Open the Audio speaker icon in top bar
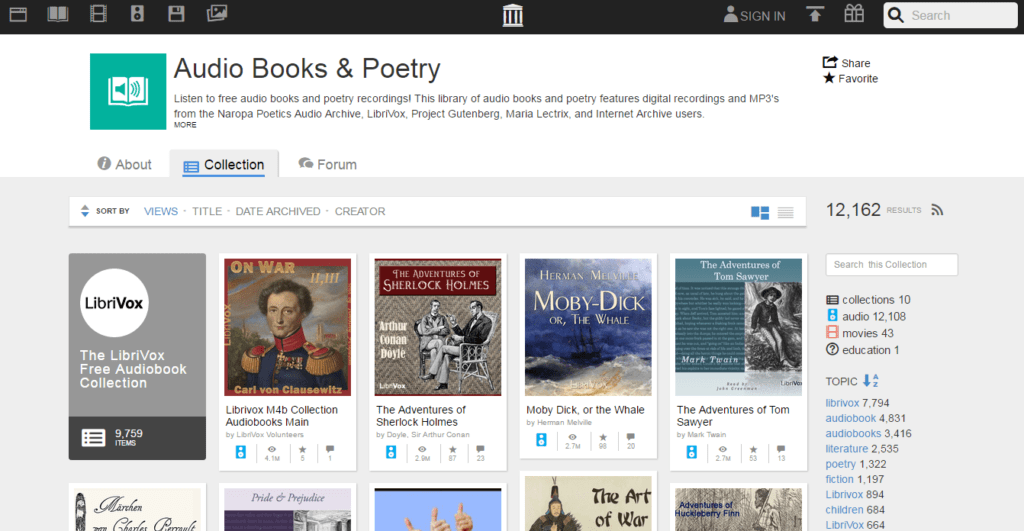This screenshot has width=1024, height=531. point(137,14)
